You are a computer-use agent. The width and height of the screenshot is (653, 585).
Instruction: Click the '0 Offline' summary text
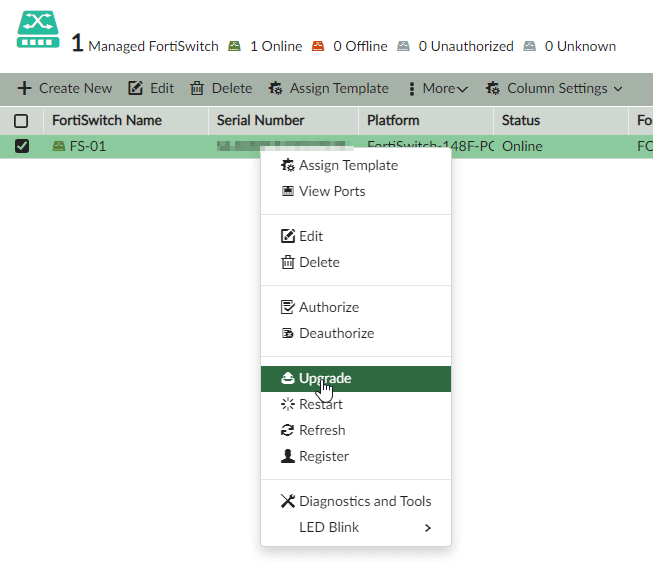(360, 46)
